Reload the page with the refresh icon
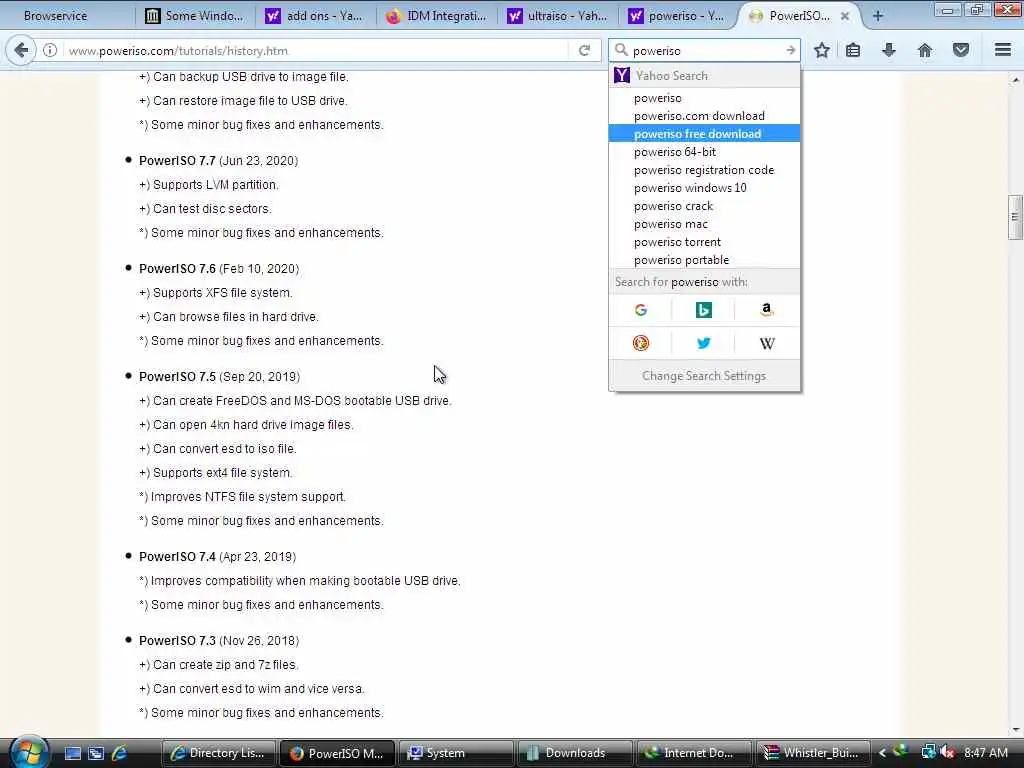This screenshot has width=1024, height=768. (584, 50)
